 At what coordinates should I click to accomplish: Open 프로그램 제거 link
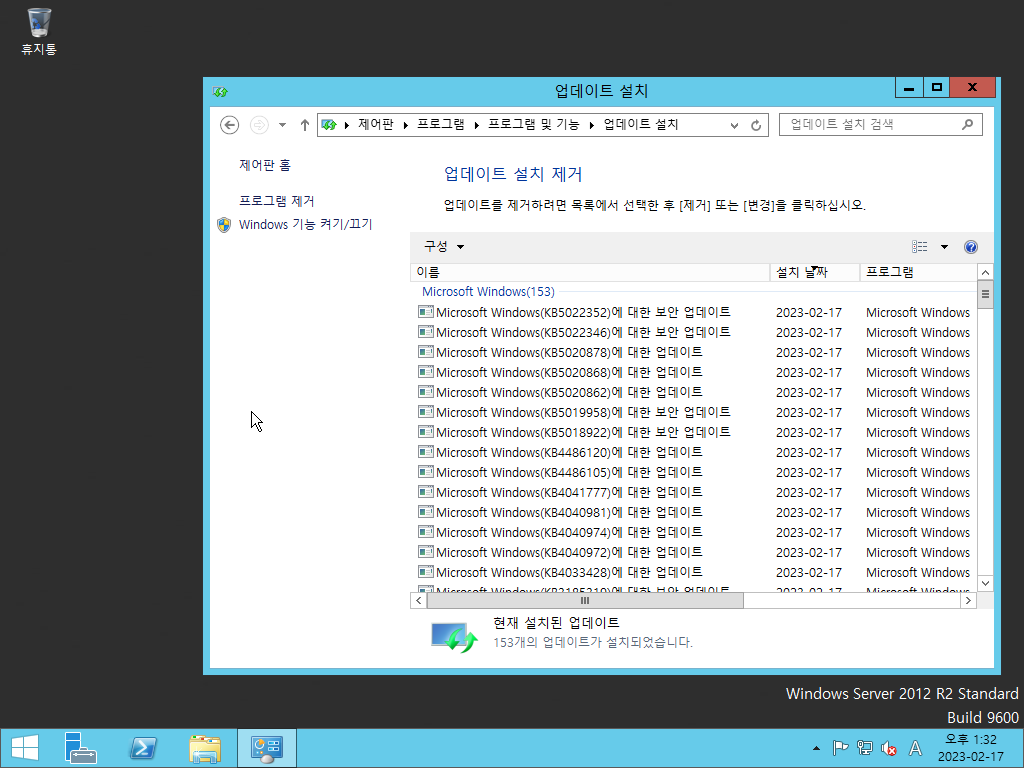coord(276,201)
